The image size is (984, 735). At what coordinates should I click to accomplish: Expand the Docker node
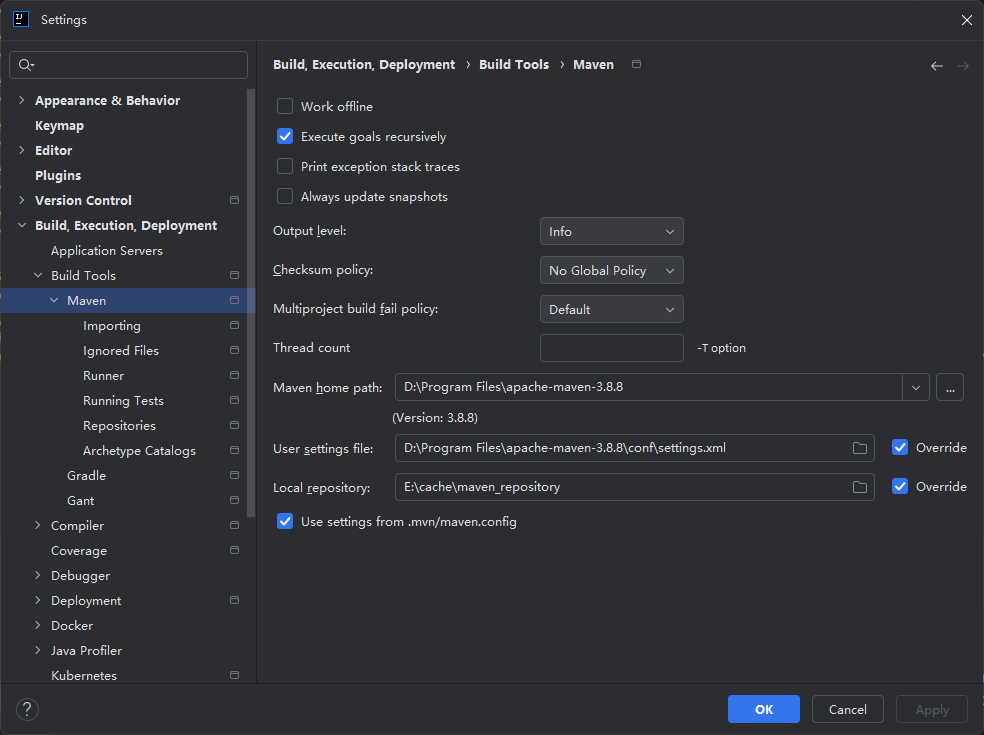tap(38, 625)
